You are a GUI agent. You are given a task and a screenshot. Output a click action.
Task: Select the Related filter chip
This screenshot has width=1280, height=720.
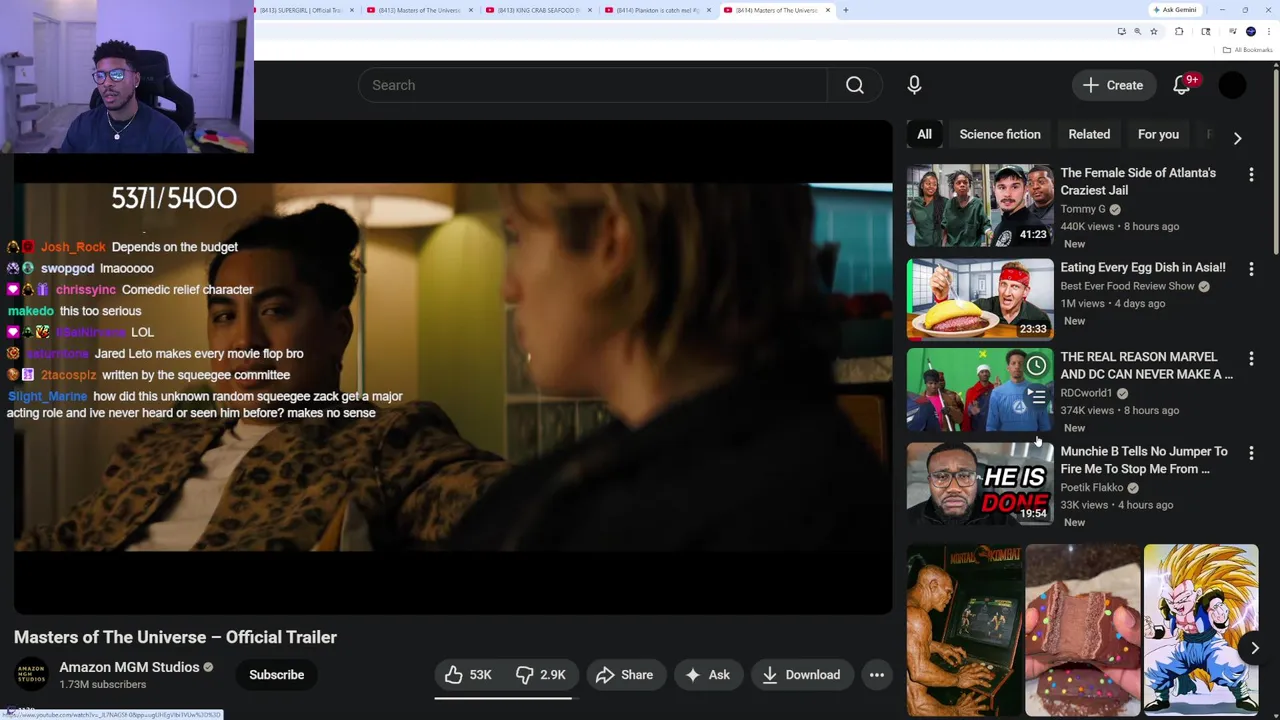point(1089,134)
